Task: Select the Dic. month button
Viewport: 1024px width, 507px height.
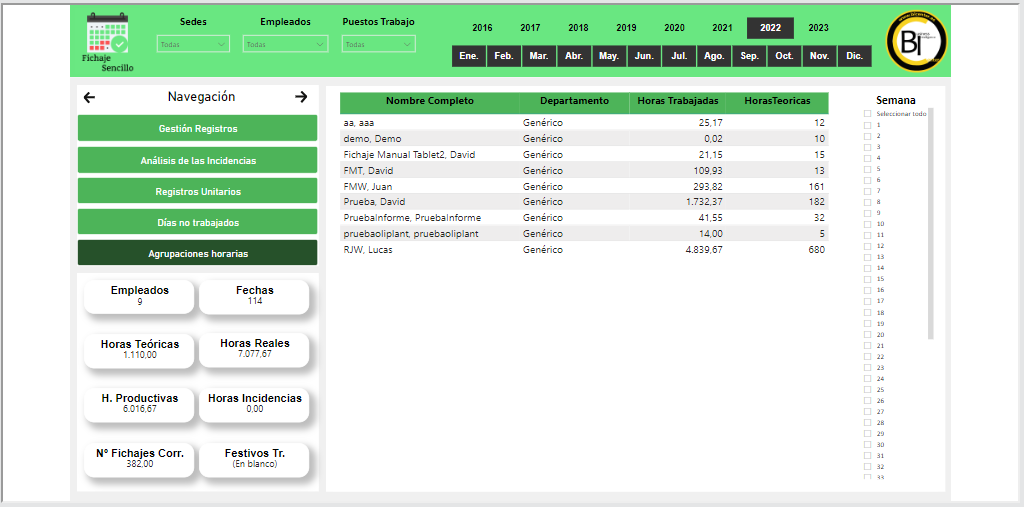Action: [854, 56]
